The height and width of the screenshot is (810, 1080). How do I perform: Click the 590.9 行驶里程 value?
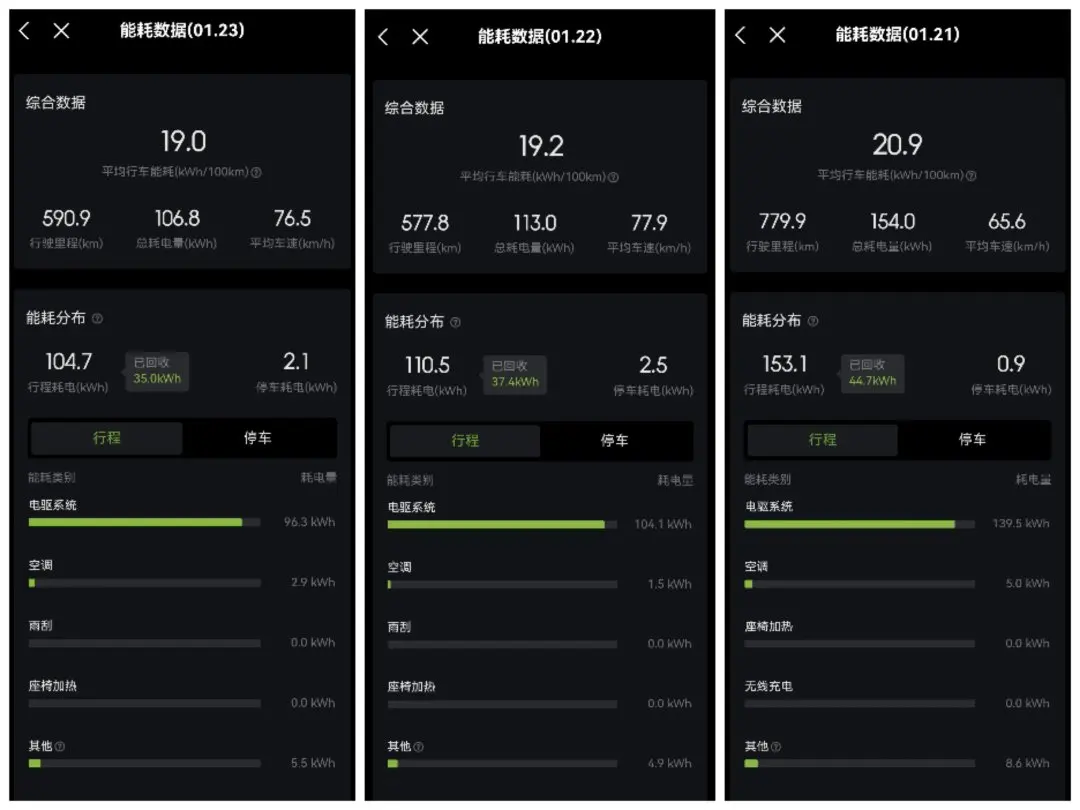pos(66,219)
